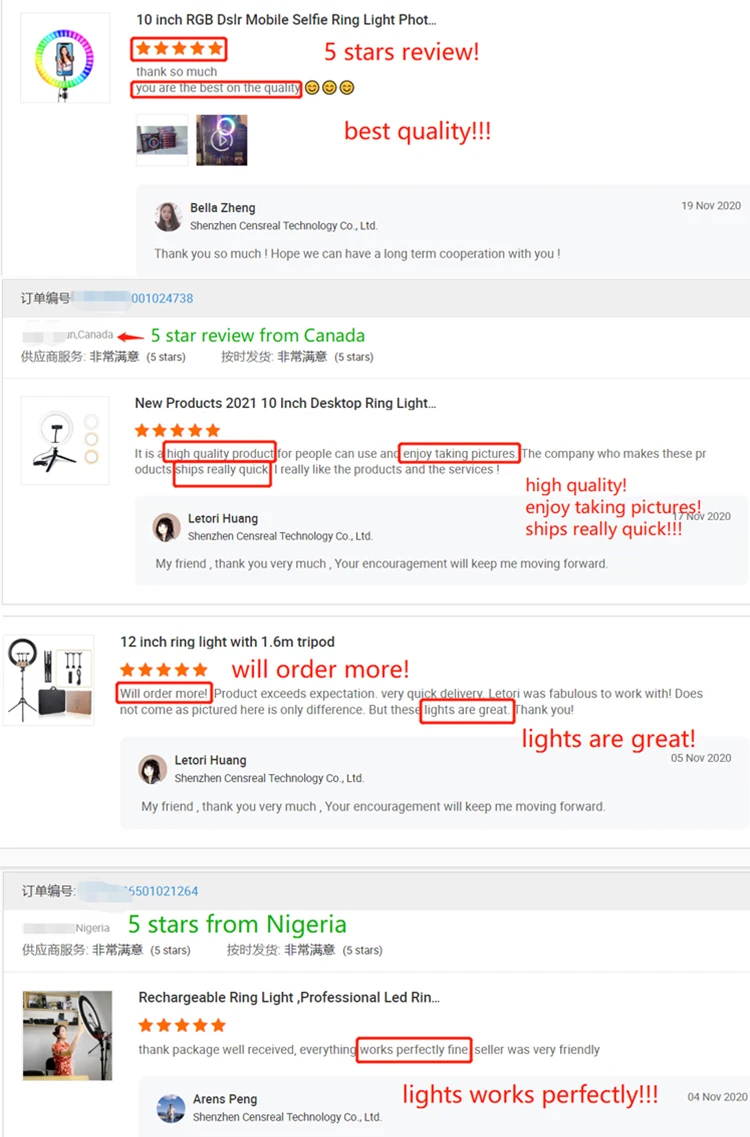The width and height of the screenshot is (750, 1137).
Task: Click the 10 inch RGB Selfie Ring Light title
Action: point(286,20)
